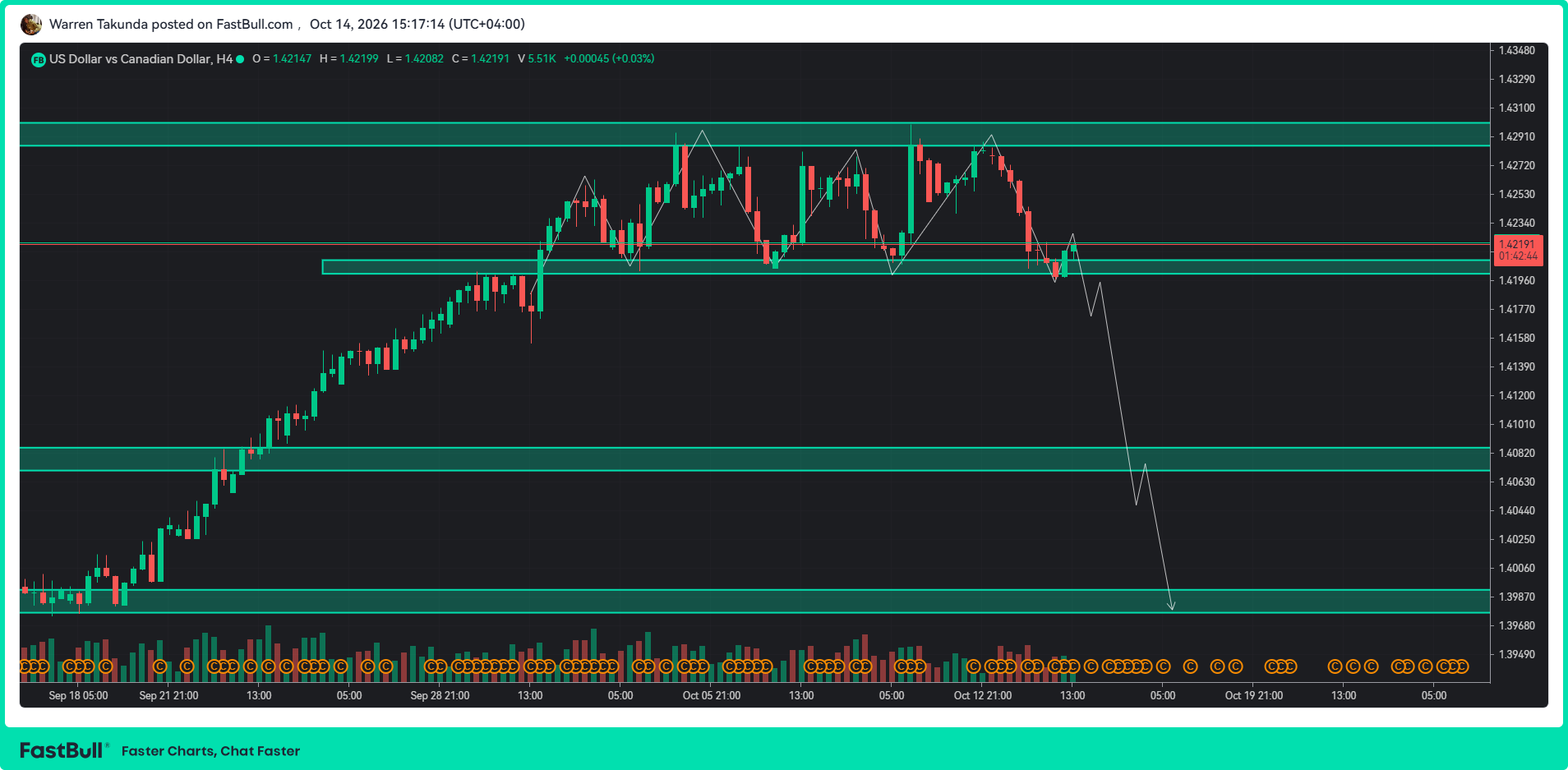
Task: Click Warren Takunda's profile avatar
Action: pyautogui.click(x=31, y=25)
